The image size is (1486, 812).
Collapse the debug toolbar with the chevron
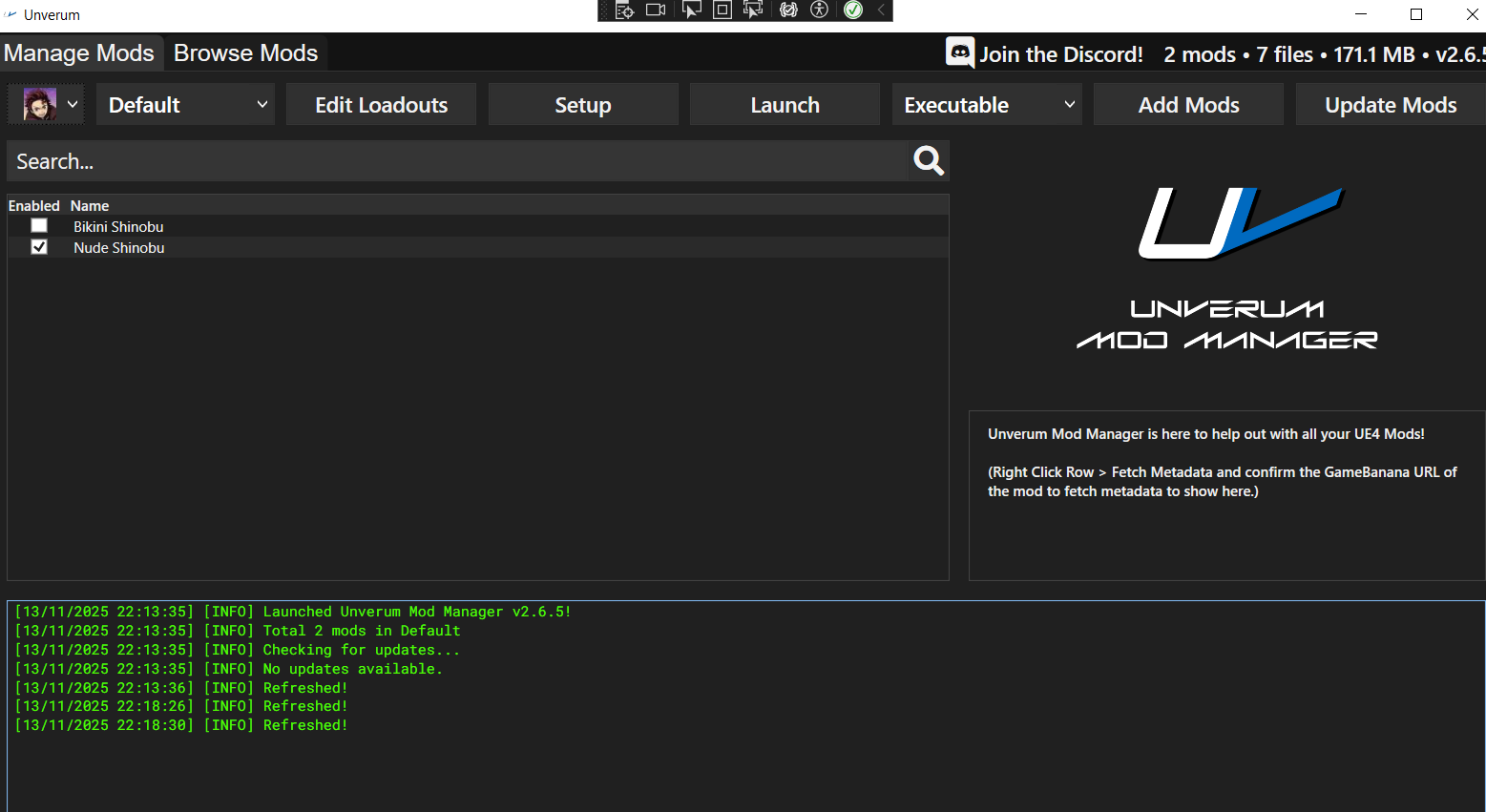coord(881,10)
